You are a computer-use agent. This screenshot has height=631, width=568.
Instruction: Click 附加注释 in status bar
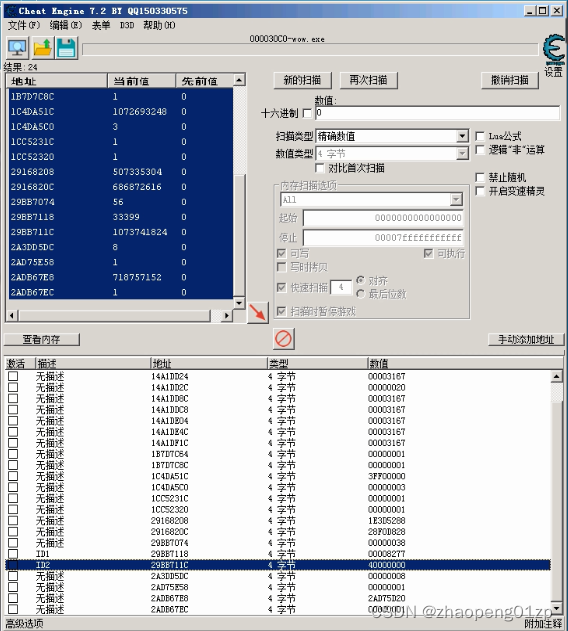click(x=543, y=624)
